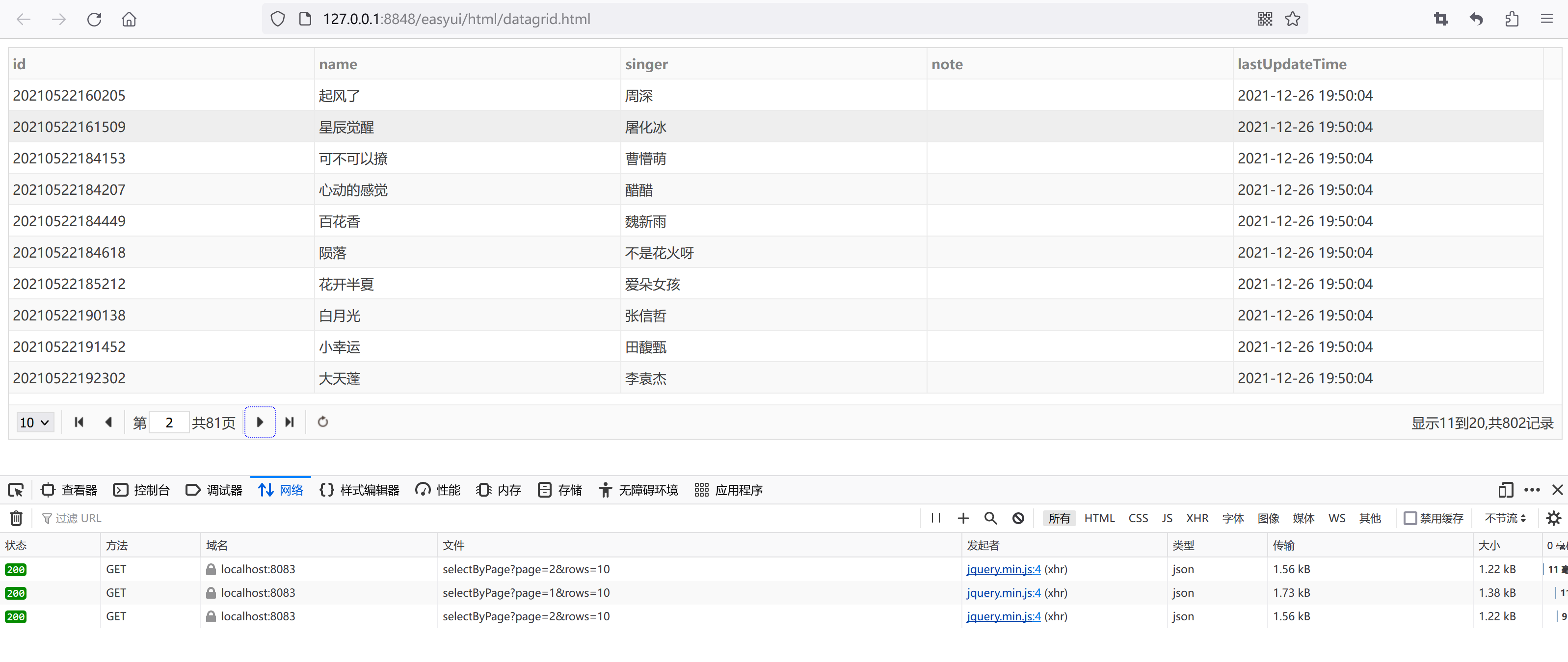This screenshot has height=662, width=1568.
Task: Filter requests by HTML
Action: 1099,518
